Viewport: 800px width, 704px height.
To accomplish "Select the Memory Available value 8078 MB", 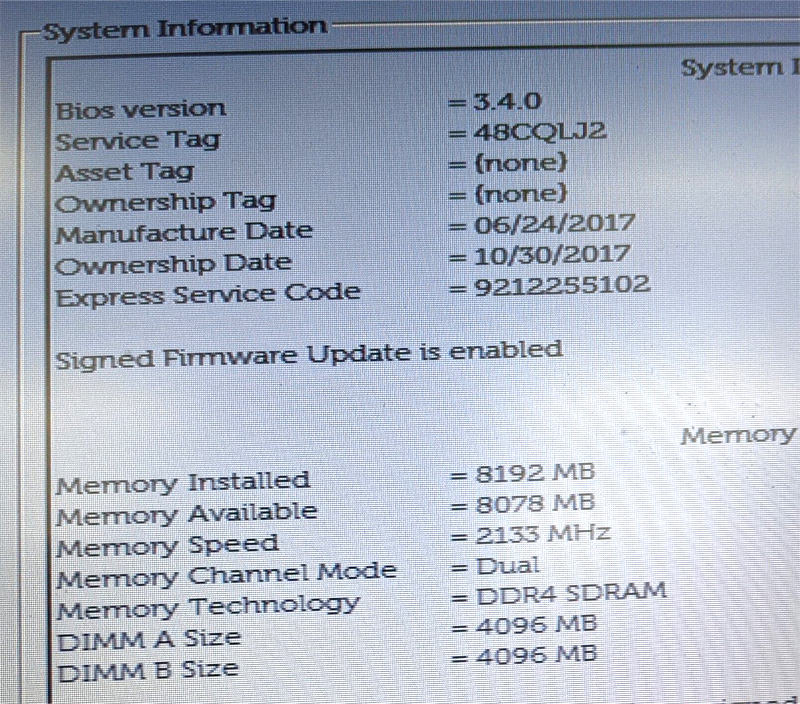I will pos(535,504).
